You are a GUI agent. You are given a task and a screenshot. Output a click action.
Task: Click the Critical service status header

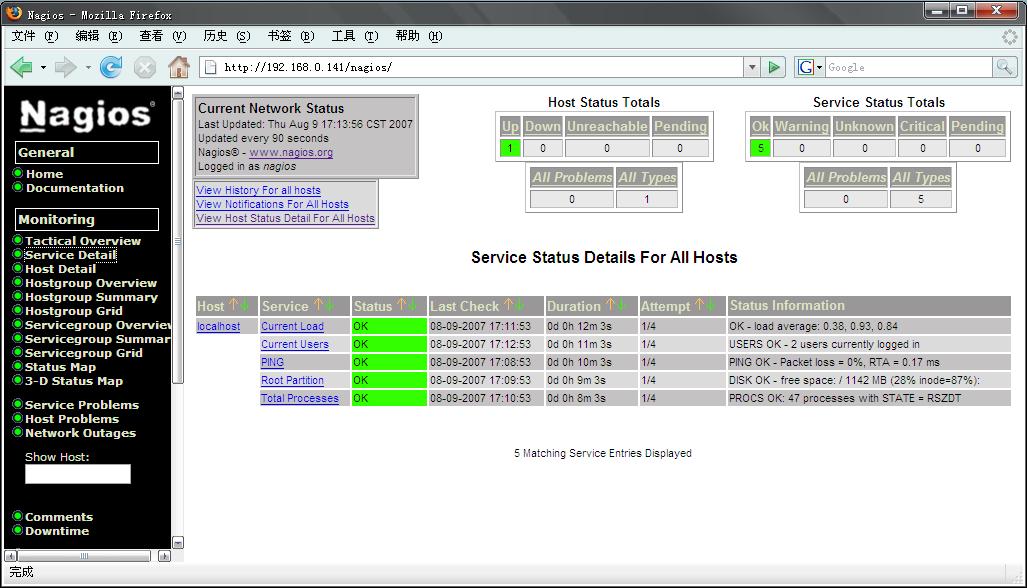[x=922, y=126]
